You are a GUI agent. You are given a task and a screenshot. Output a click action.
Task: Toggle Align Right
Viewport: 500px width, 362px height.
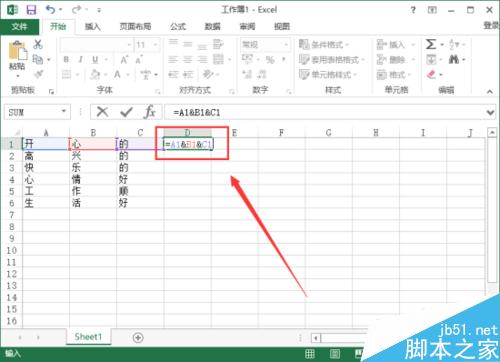click(x=202, y=59)
